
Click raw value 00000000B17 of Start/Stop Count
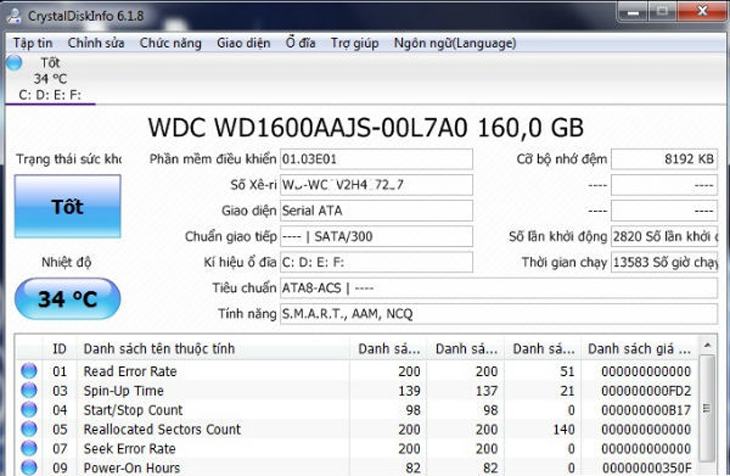click(646, 410)
